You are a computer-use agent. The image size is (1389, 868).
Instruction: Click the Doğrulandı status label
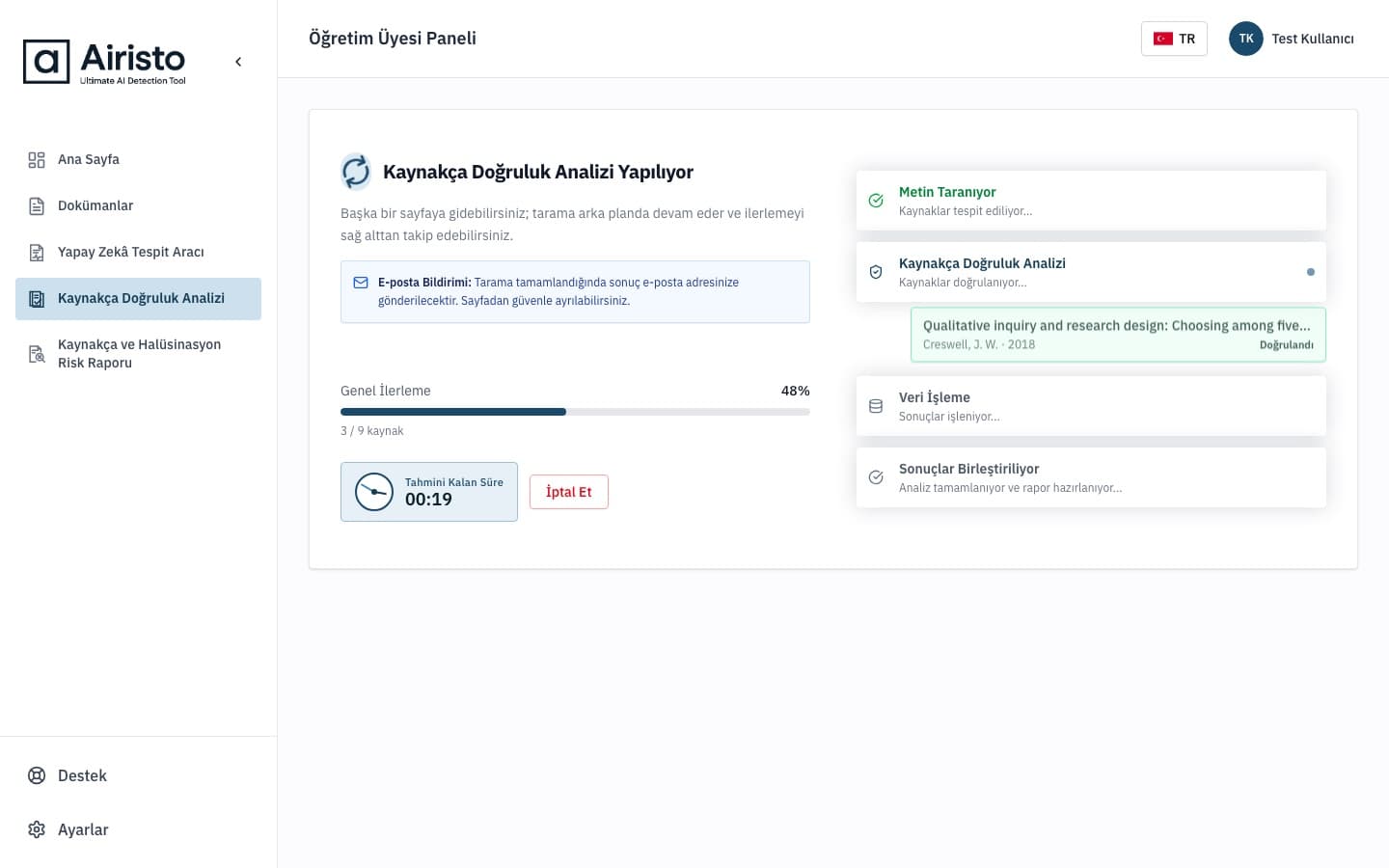tap(1287, 345)
